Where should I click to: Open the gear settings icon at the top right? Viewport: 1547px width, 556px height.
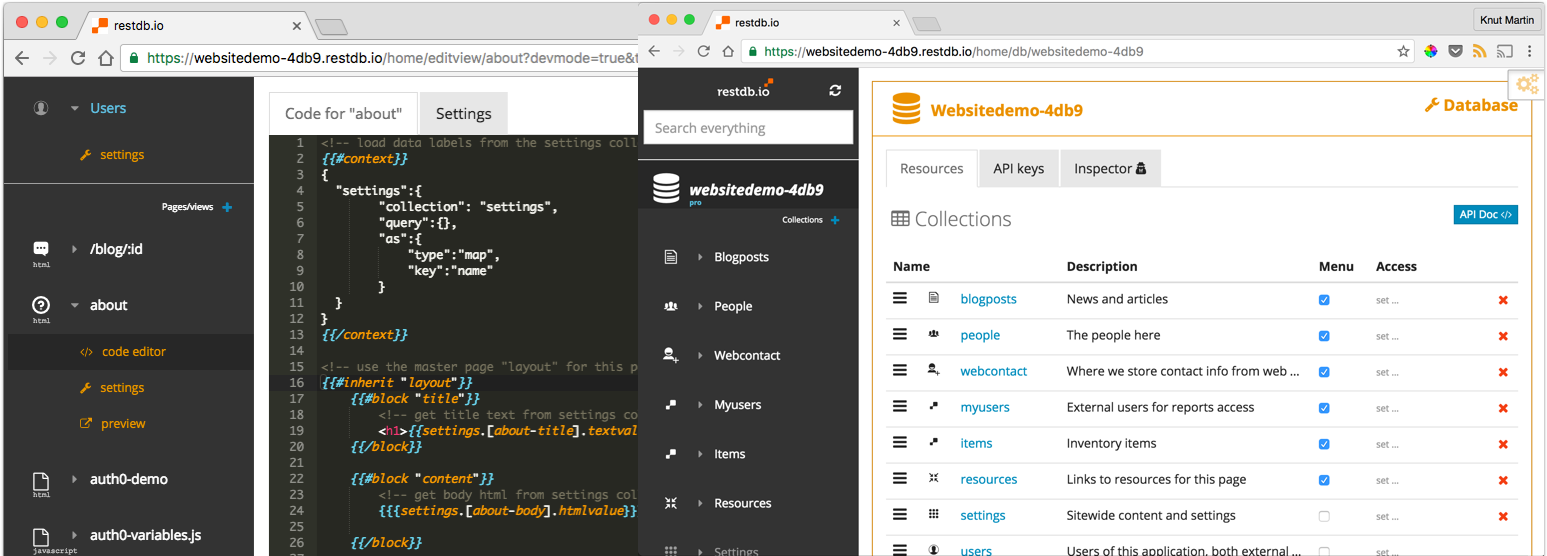click(x=1527, y=84)
